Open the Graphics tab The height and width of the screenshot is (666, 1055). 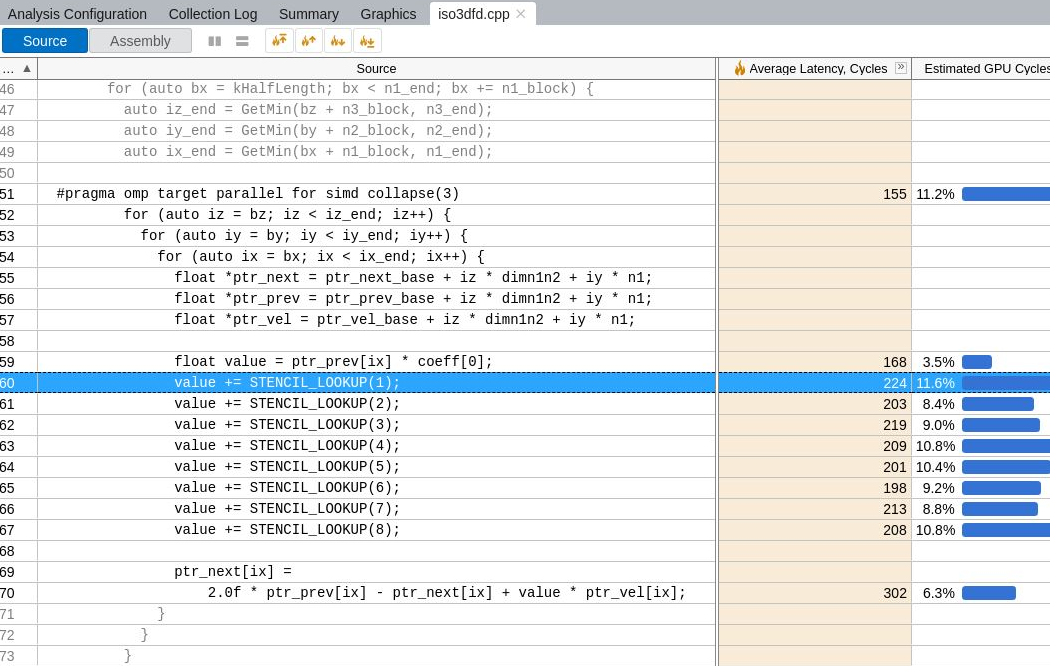388,14
